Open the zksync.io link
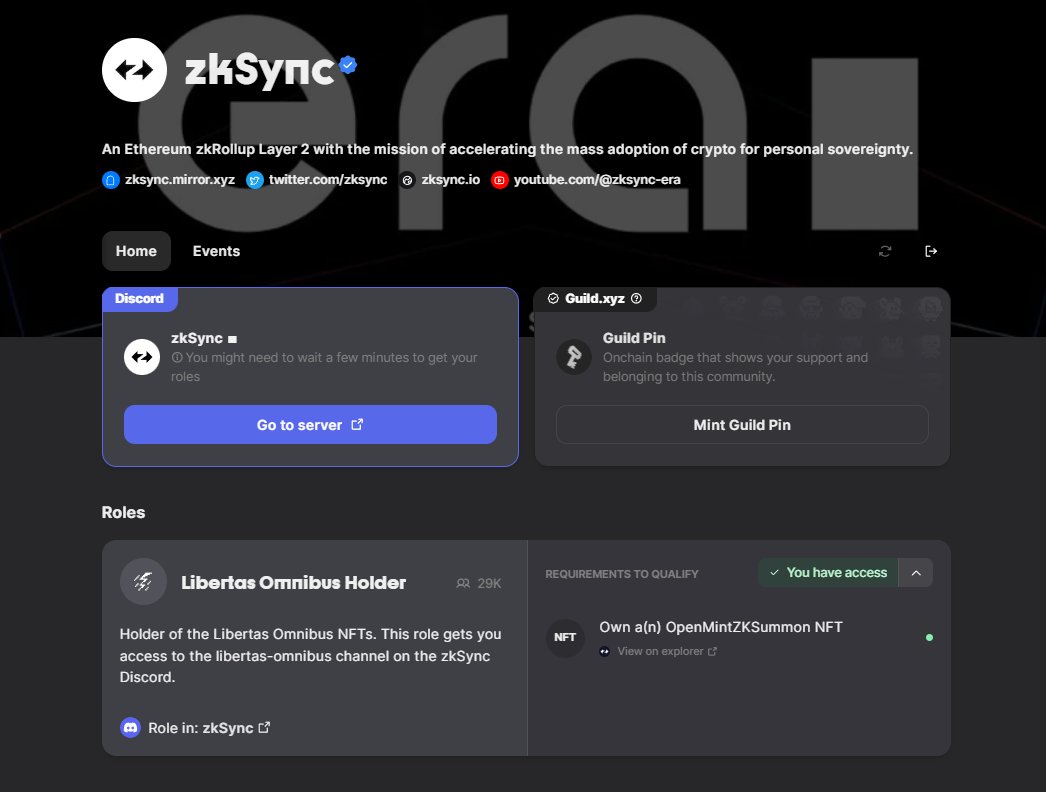The width and height of the screenshot is (1046, 792). point(450,179)
